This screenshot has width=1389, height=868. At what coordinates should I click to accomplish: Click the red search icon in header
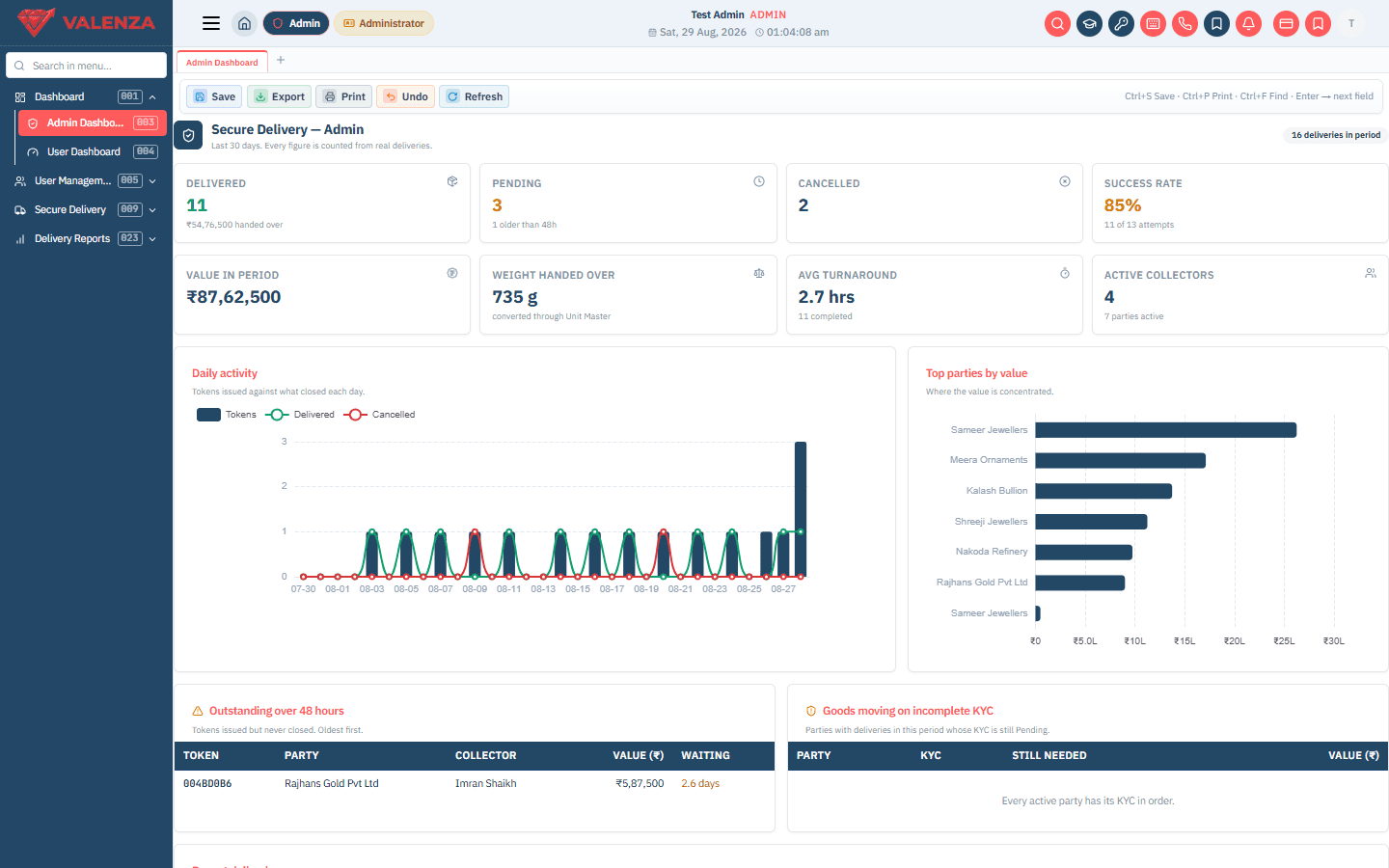click(x=1058, y=23)
